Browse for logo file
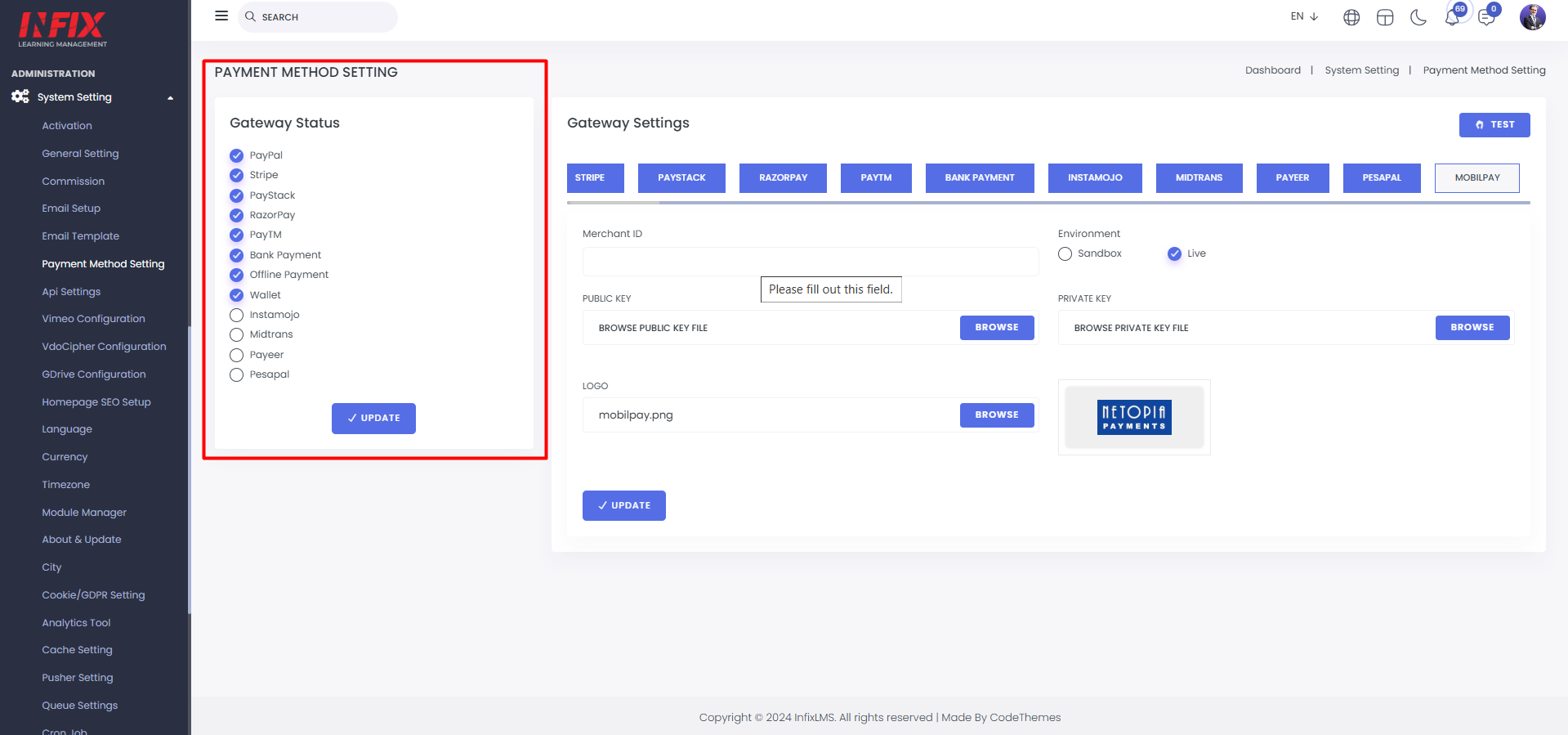Screen dimensions: 1568x735 click(x=997, y=415)
